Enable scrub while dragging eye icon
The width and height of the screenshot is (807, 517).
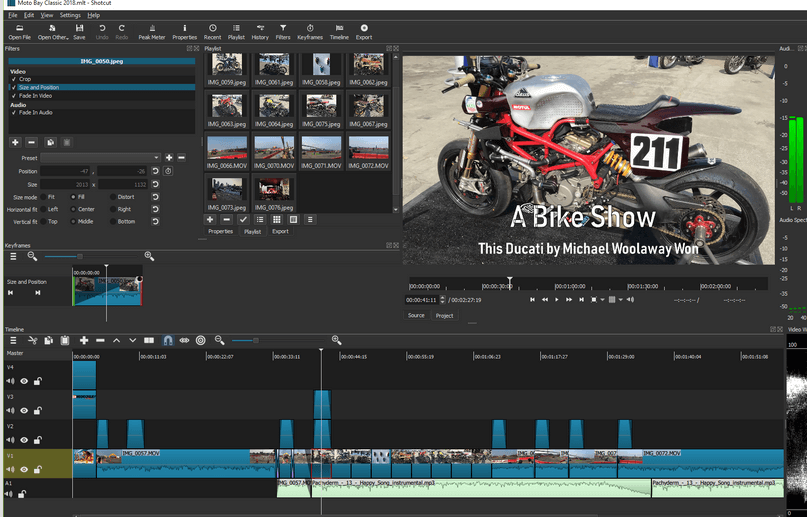(x=184, y=340)
